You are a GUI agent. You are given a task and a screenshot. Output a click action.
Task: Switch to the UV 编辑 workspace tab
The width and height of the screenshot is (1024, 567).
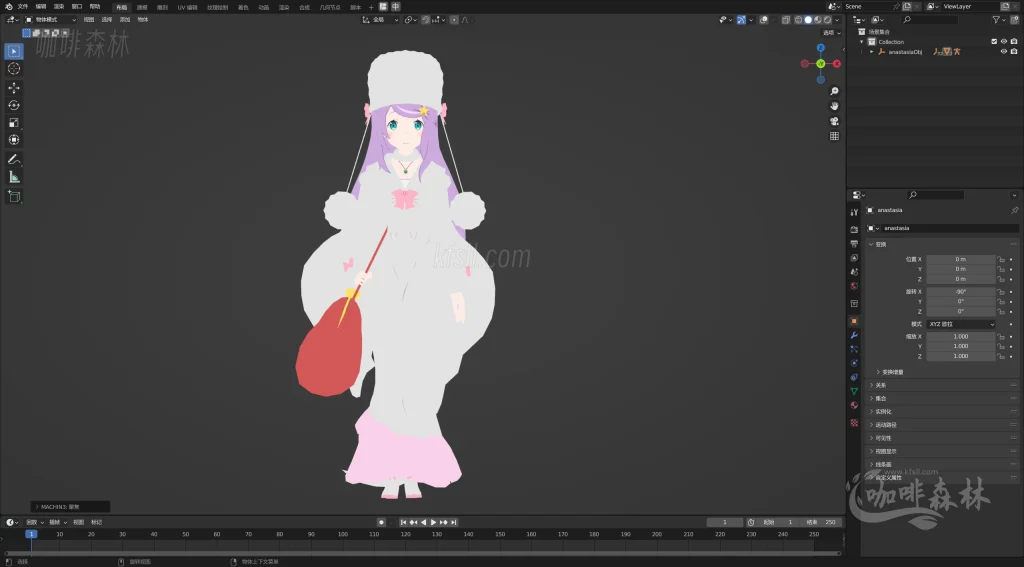pyautogui.click(x=187, y=7)
